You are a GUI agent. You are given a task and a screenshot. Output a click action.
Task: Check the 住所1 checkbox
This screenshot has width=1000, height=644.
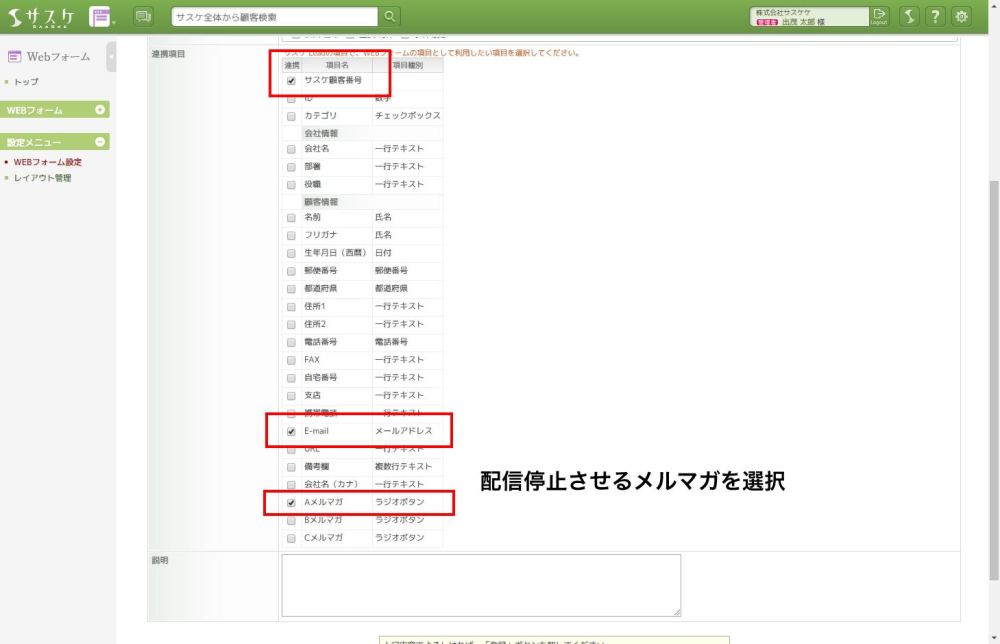pyautogui.click(x=291, y=307)
